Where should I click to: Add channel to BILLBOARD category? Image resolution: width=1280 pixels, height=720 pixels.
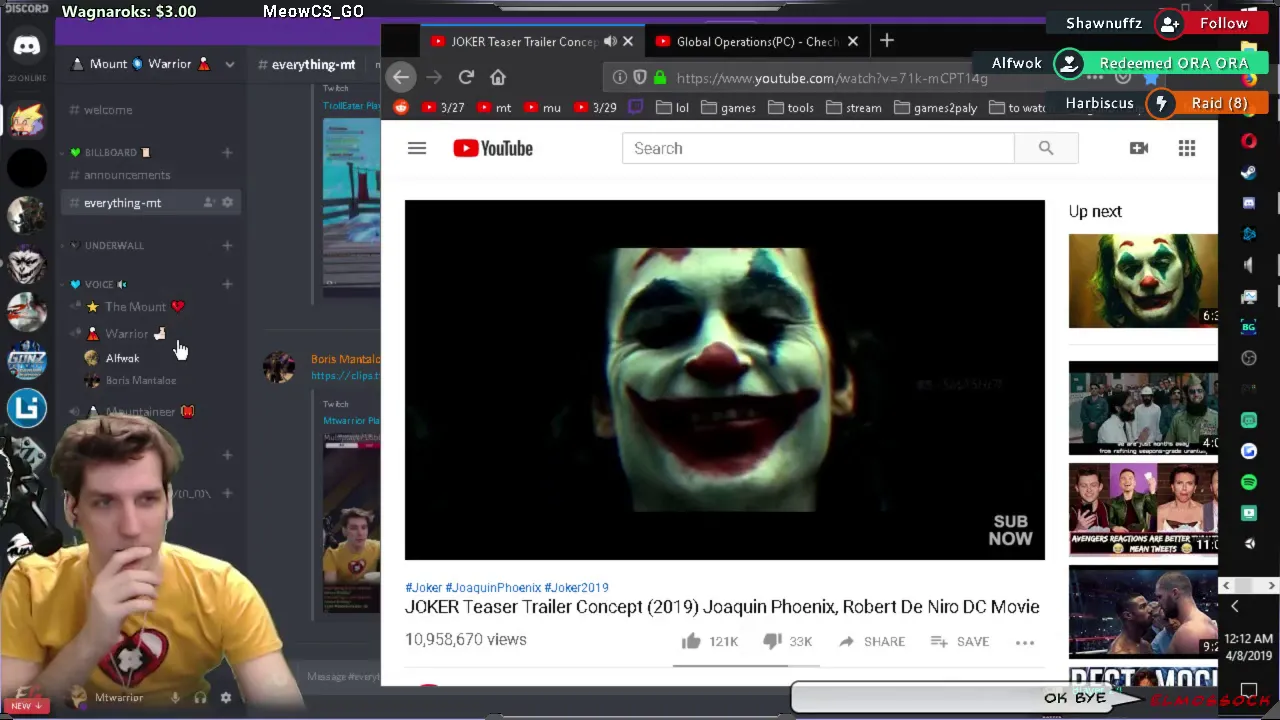point(227,153)
